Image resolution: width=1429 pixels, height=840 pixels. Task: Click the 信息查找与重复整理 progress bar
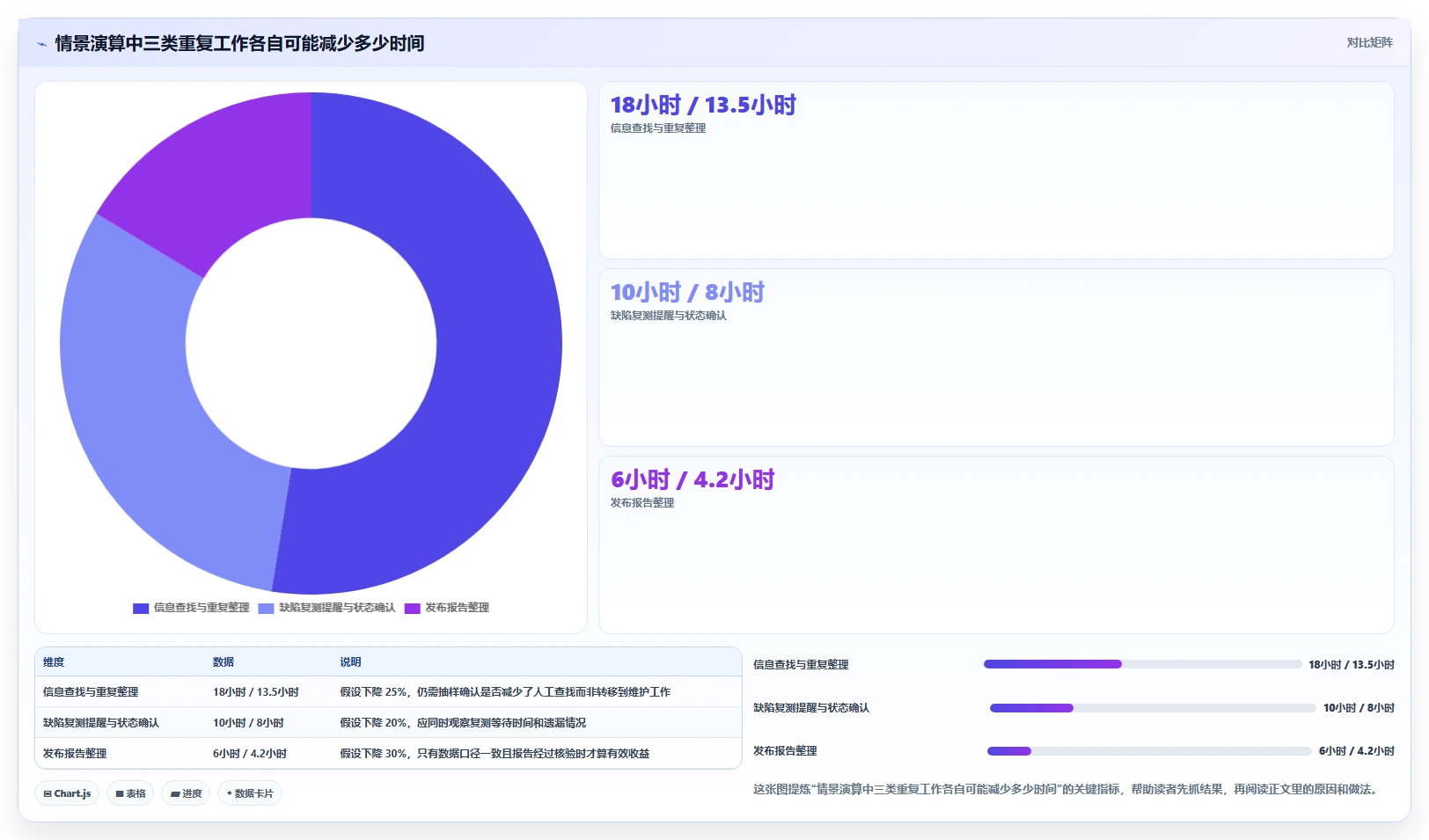(1142, 664)
